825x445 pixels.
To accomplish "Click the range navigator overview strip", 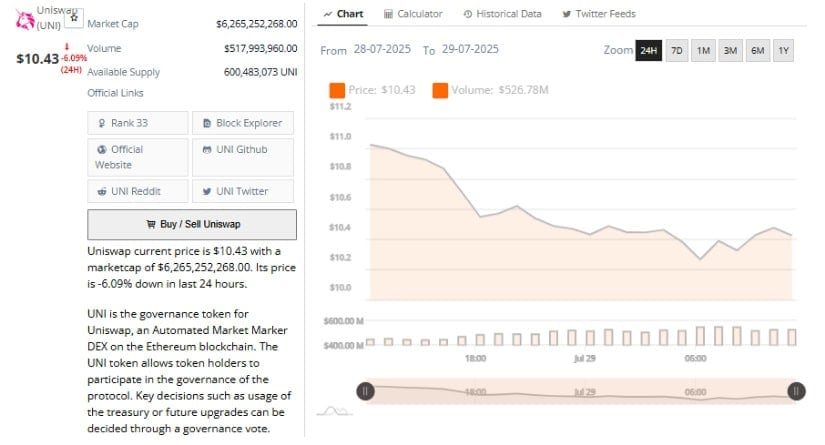I will (x=581, y=391).
